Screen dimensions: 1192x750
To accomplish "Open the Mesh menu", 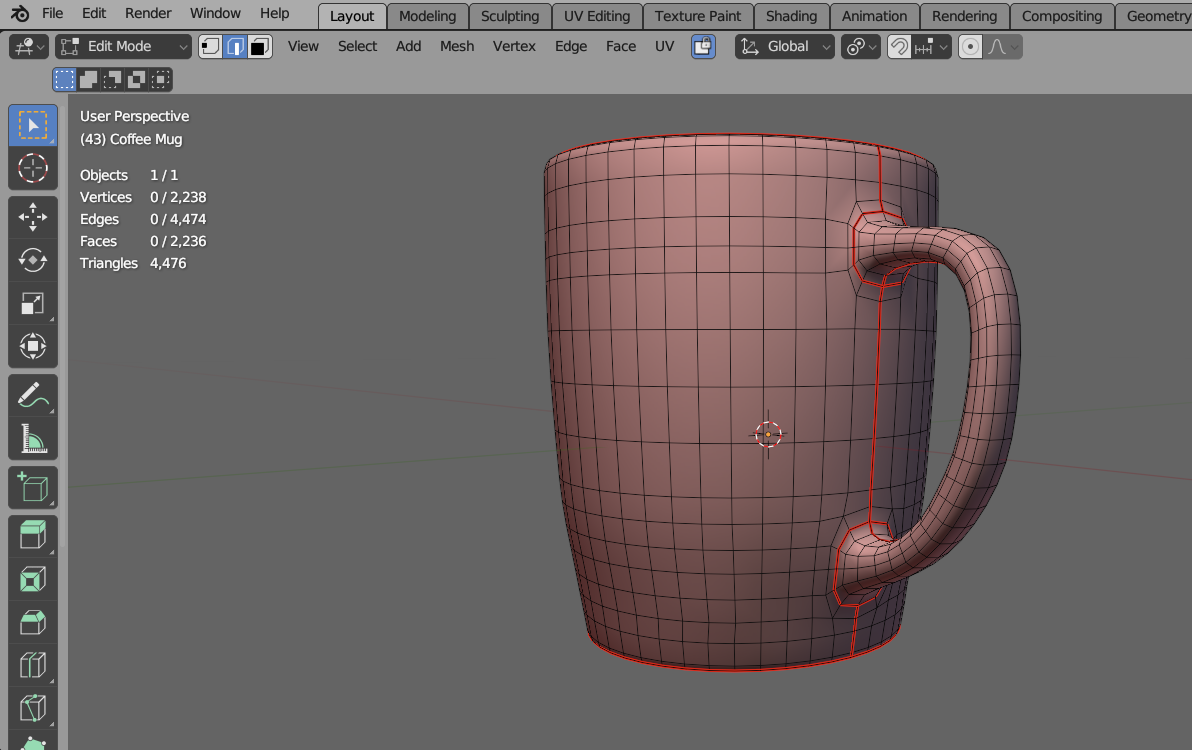I will pos(457,46).
